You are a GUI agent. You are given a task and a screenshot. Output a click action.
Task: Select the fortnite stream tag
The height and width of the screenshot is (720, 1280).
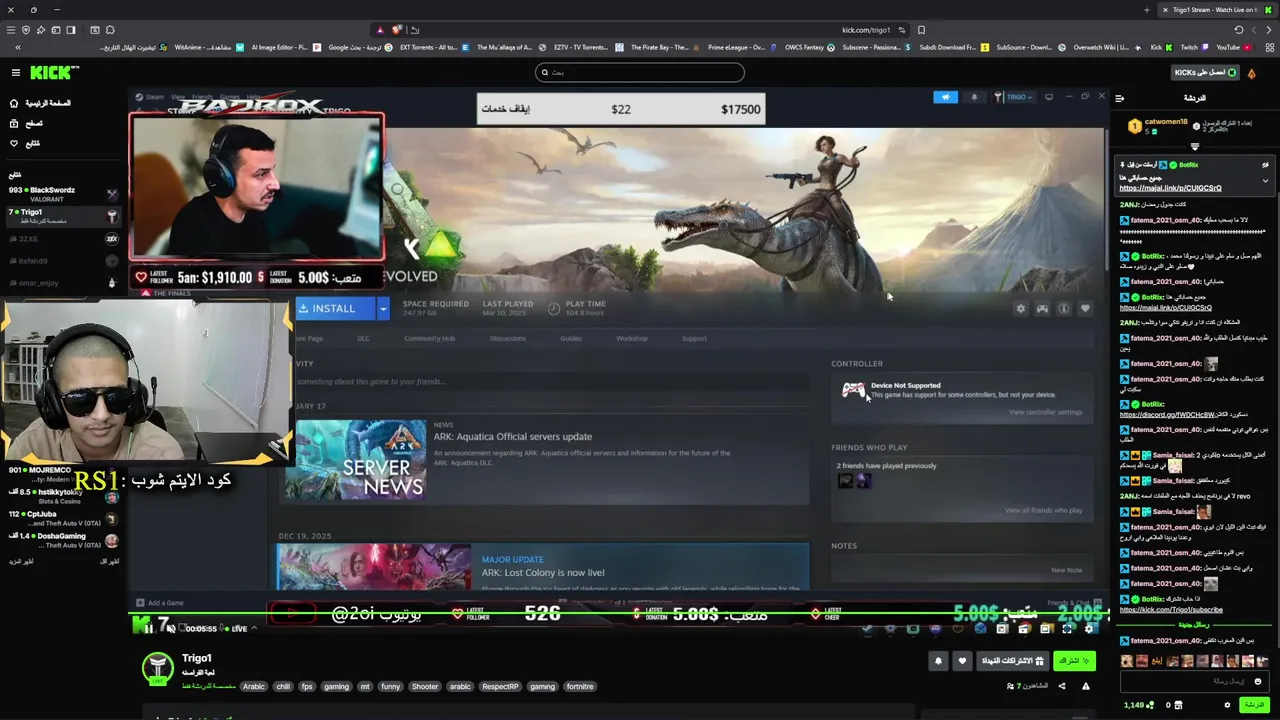pyautogui.click(x=580, y=687)
